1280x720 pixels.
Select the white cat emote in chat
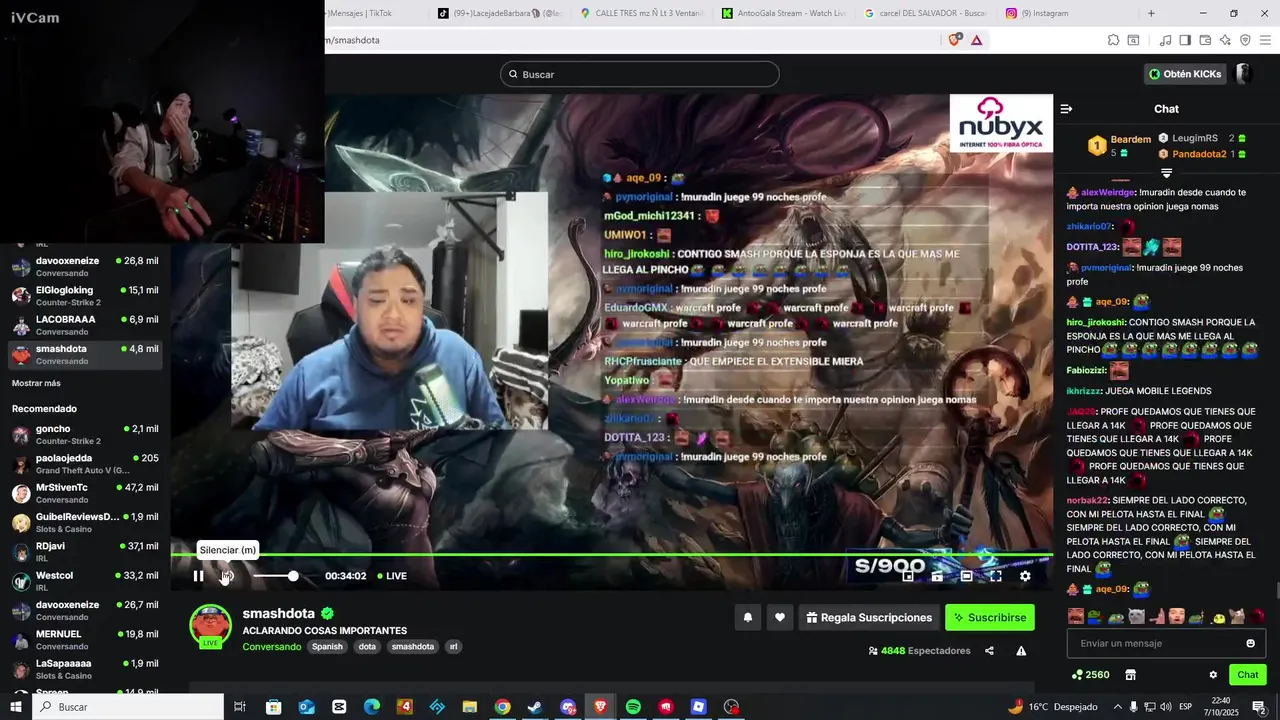(1136, 616)
